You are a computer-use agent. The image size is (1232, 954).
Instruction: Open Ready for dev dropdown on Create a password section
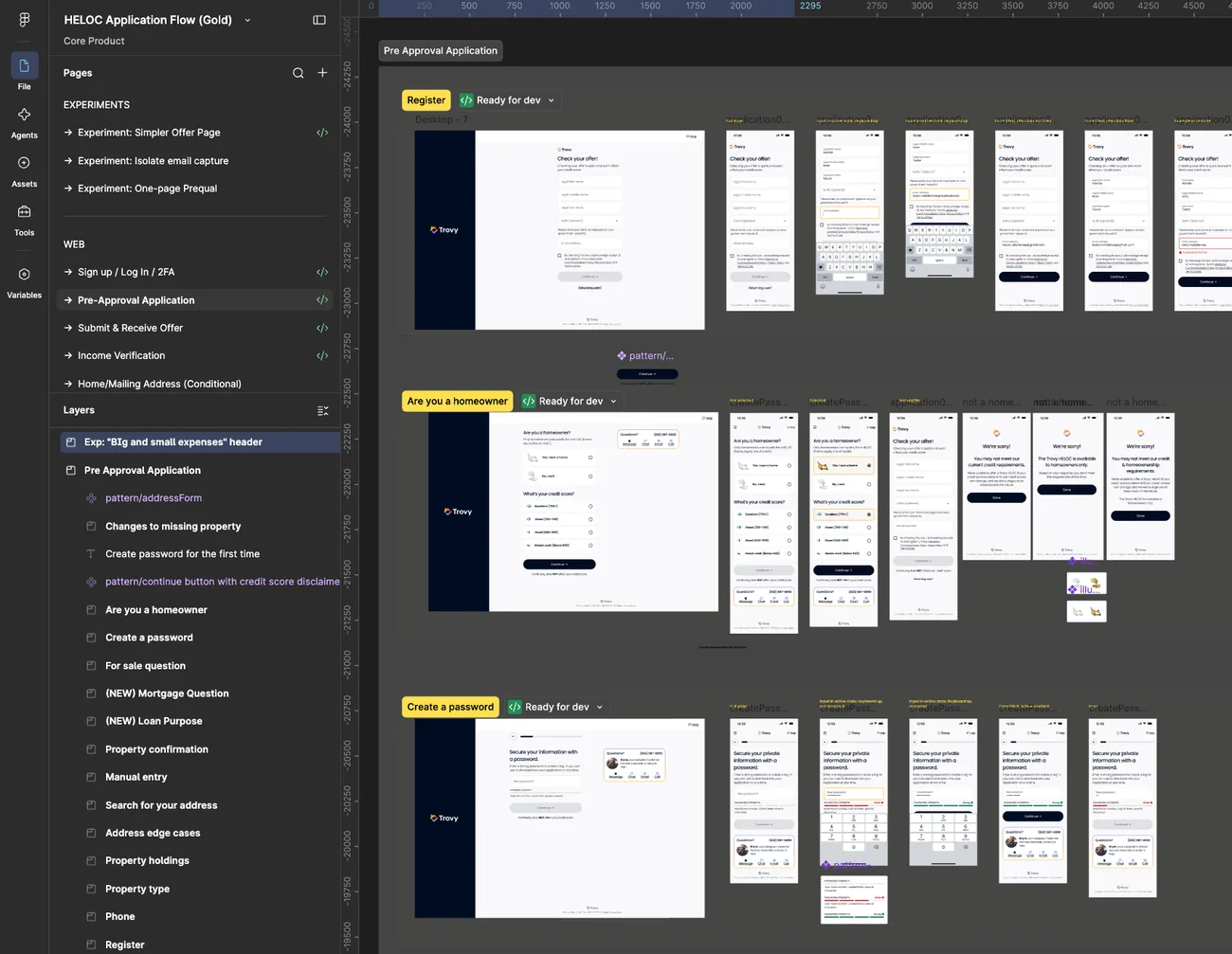(x=599, y=708)
